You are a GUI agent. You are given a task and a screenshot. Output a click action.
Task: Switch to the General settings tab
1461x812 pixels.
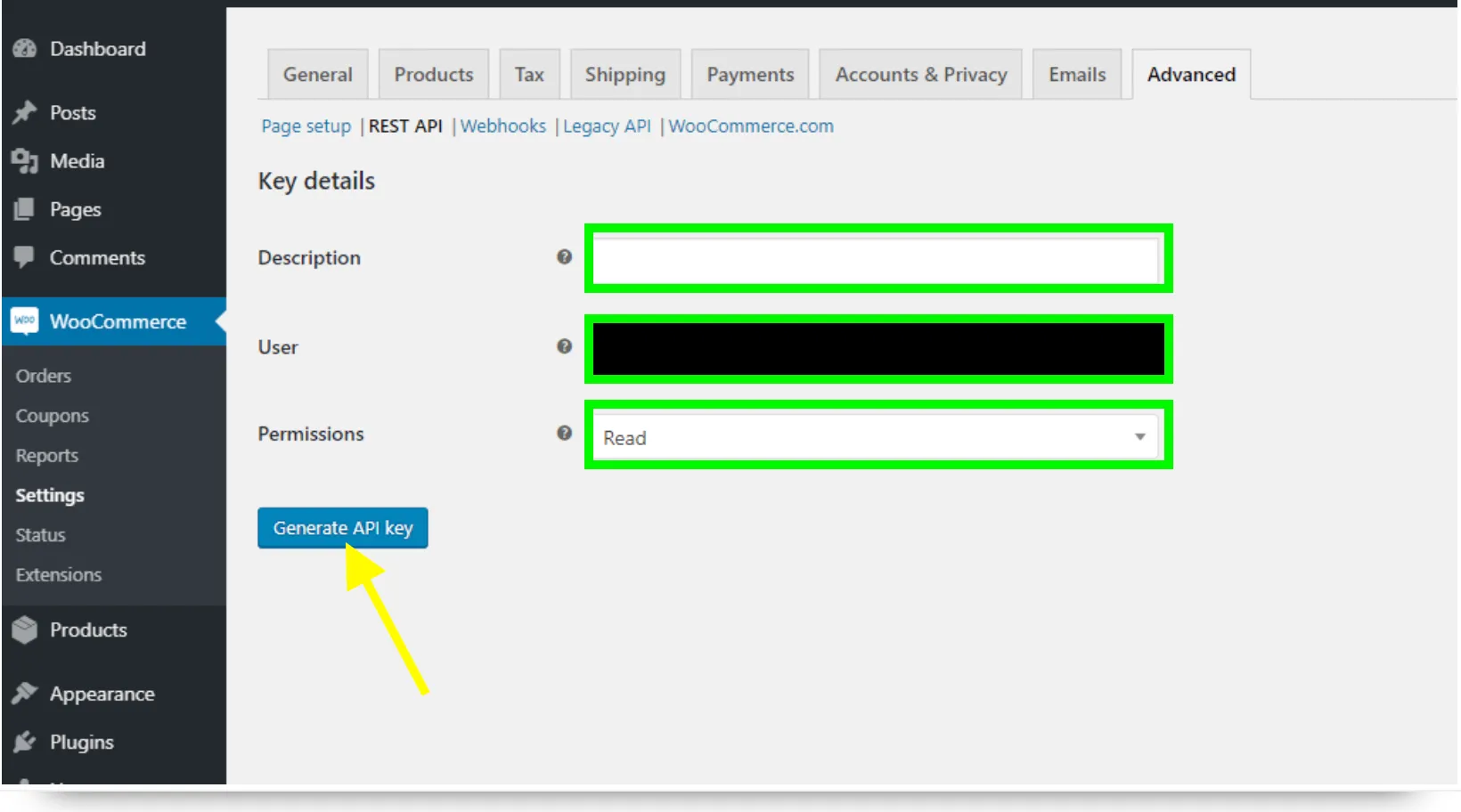(x=318, y=75)
